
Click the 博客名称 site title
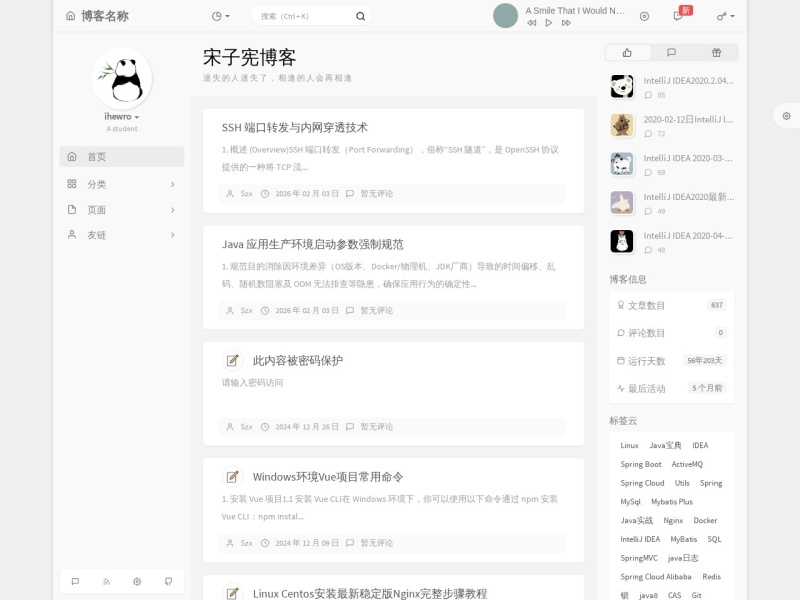pyautogui.click(x=105, y=16)
